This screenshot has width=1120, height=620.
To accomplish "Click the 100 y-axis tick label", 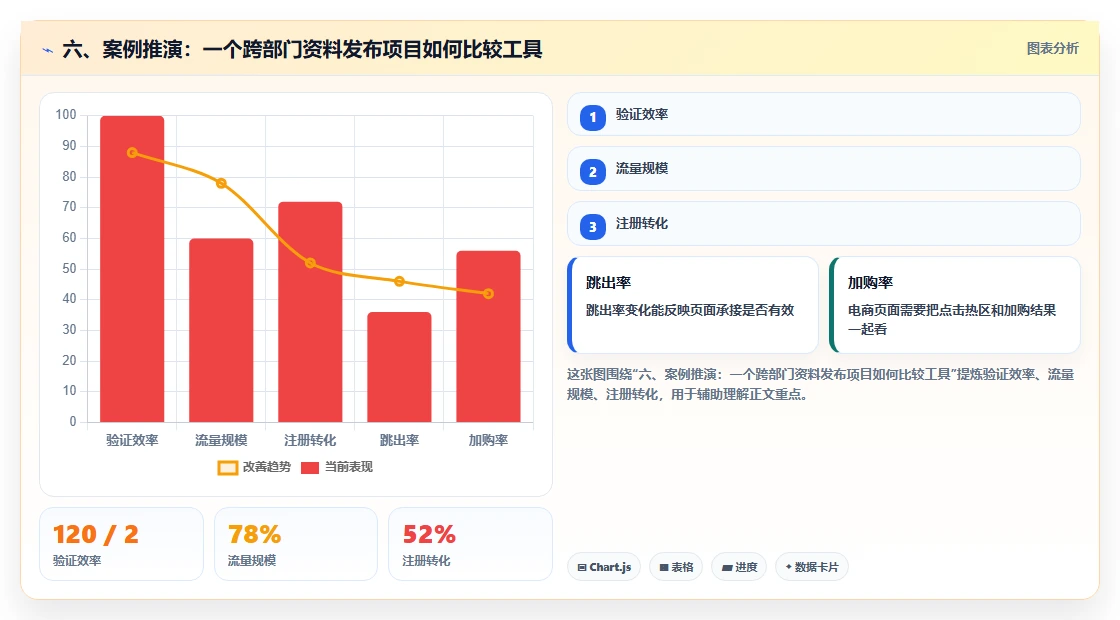I will [66, 114].
